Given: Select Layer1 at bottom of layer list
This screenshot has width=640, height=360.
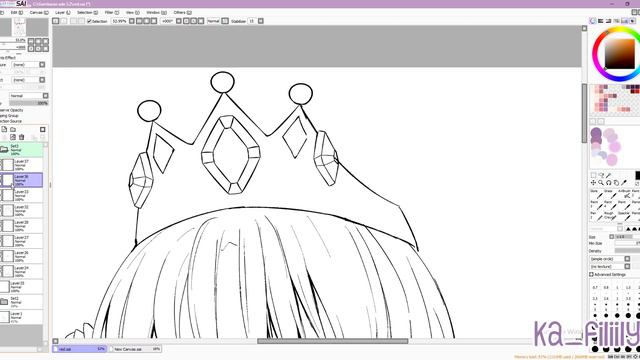Looking at the screenshot, I should pos(22,317).
